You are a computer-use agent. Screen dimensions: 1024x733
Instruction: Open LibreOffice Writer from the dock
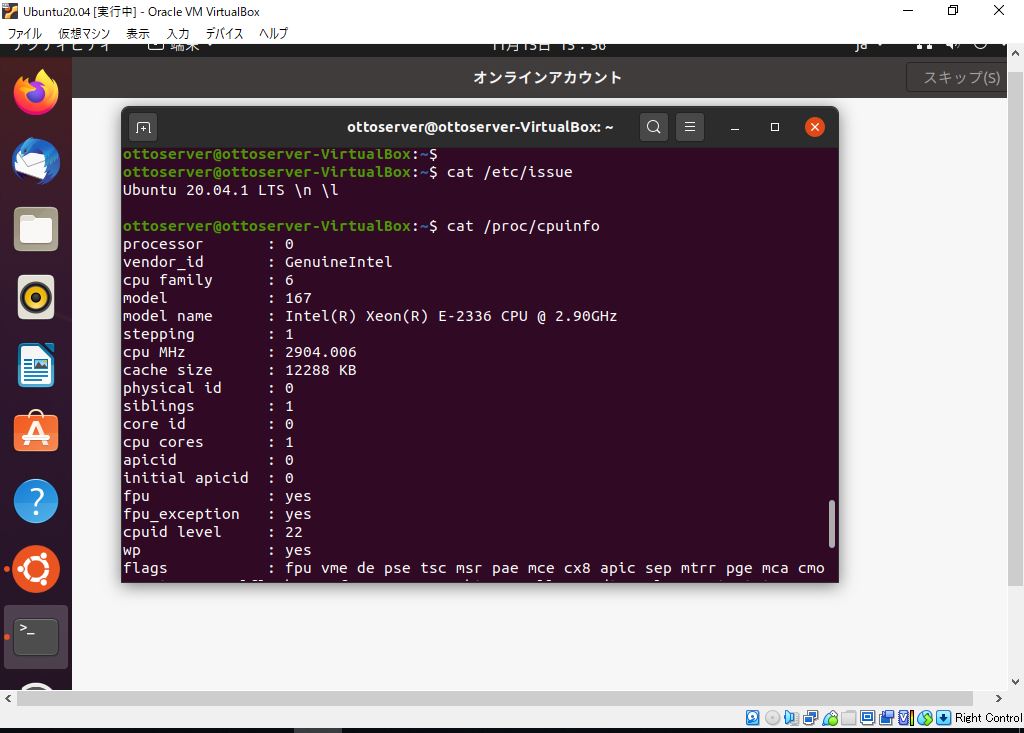click(x=36, y=365)
